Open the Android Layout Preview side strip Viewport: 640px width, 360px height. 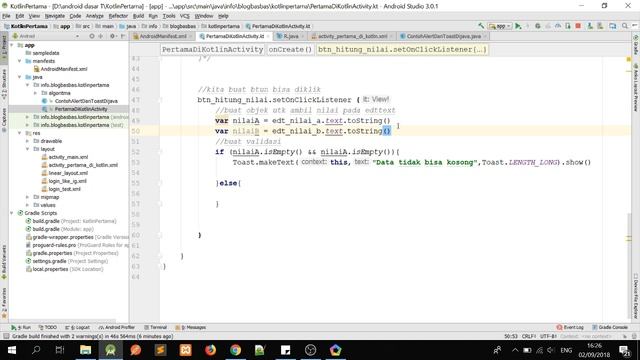coord(636,87)
